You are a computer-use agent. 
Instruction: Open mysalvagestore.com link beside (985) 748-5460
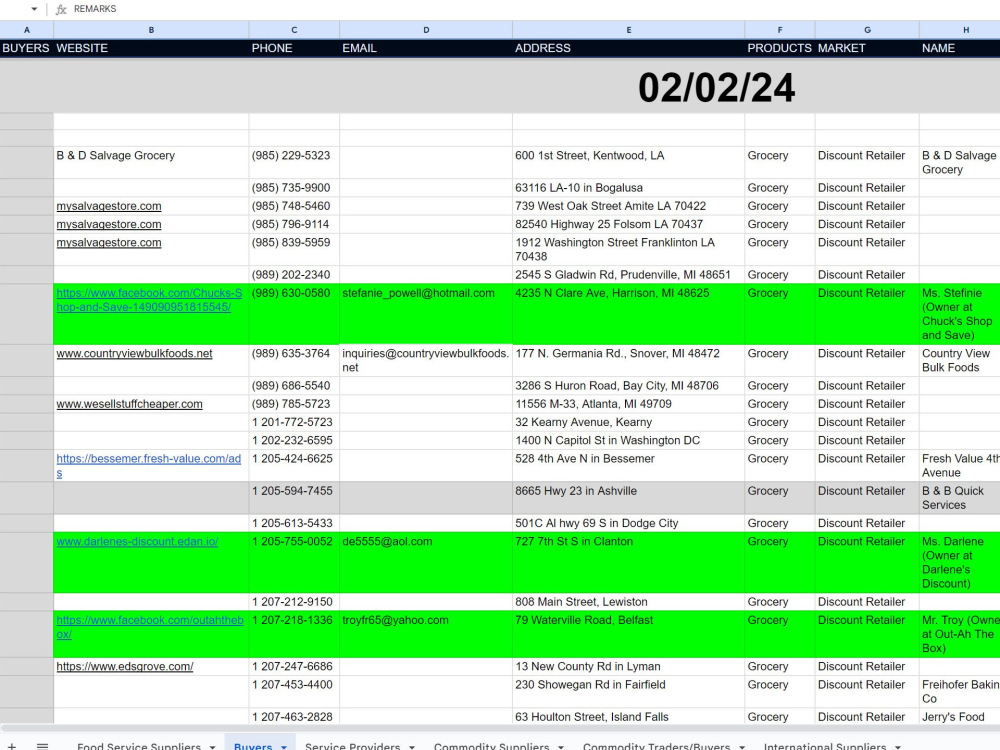109,206
